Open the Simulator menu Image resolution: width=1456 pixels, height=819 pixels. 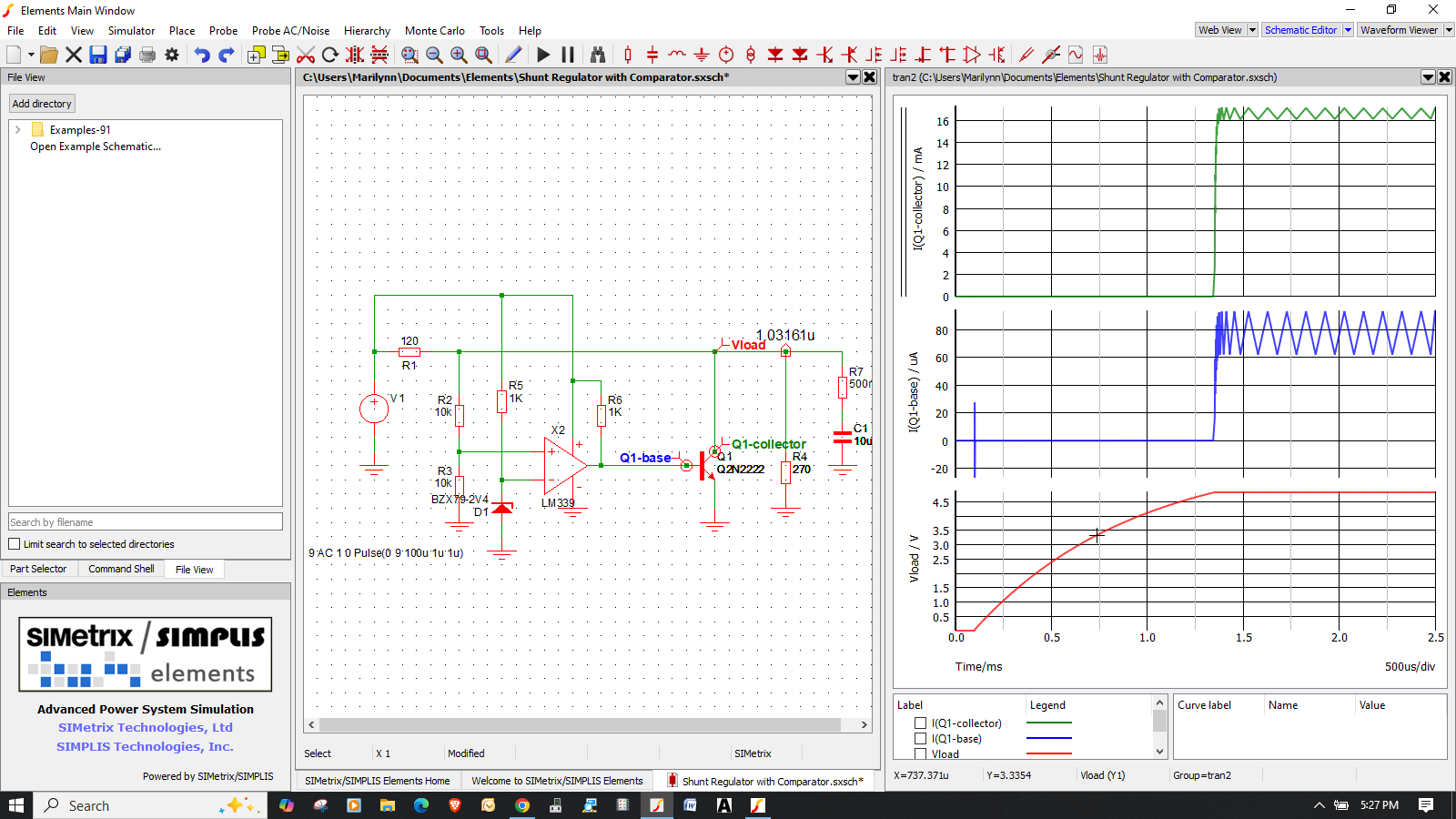pos(131,30)
